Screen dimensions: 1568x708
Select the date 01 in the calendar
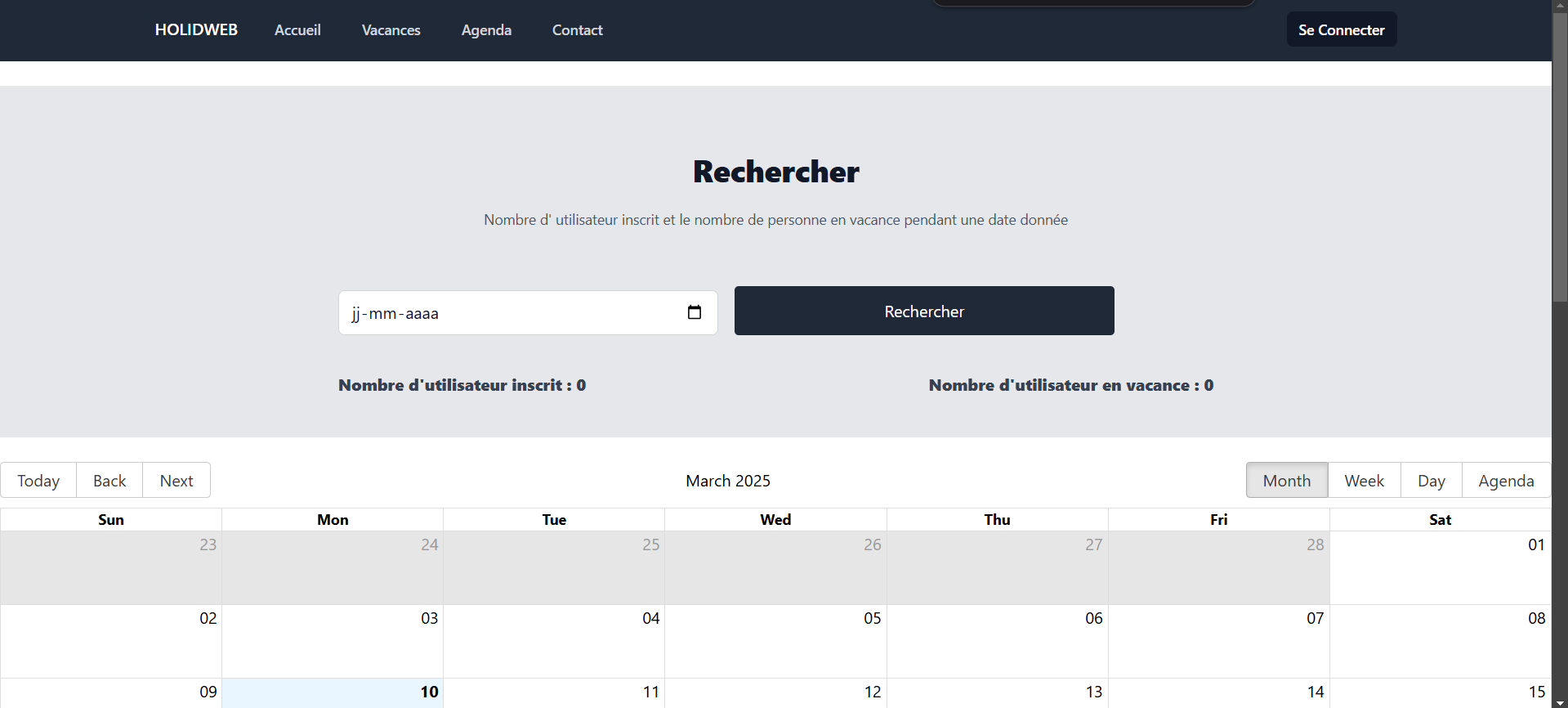[x=1536, y=544]
